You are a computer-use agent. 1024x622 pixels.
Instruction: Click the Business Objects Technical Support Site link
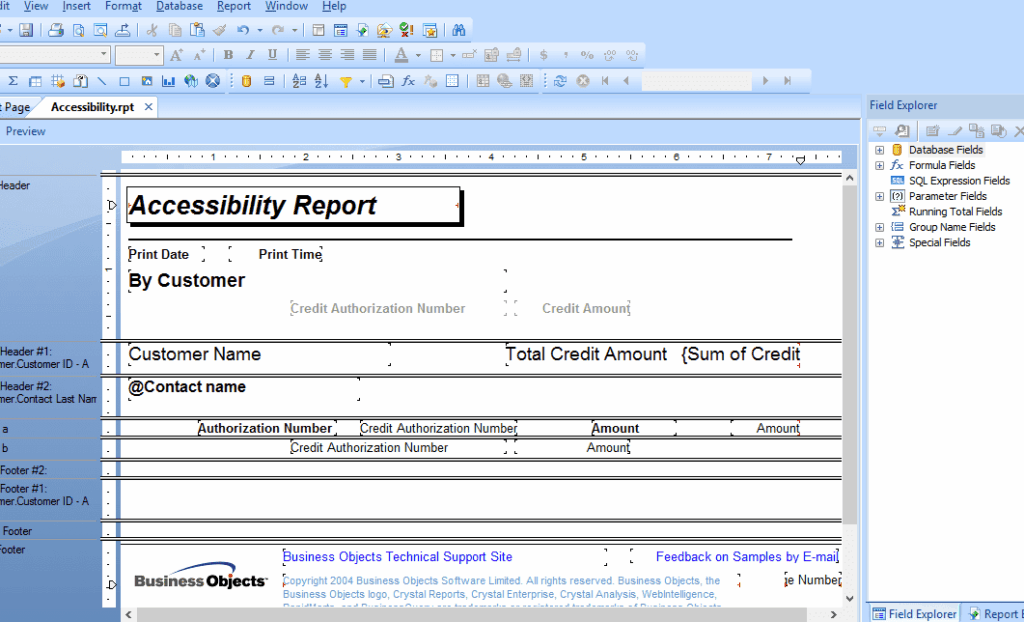click(397, 557)
